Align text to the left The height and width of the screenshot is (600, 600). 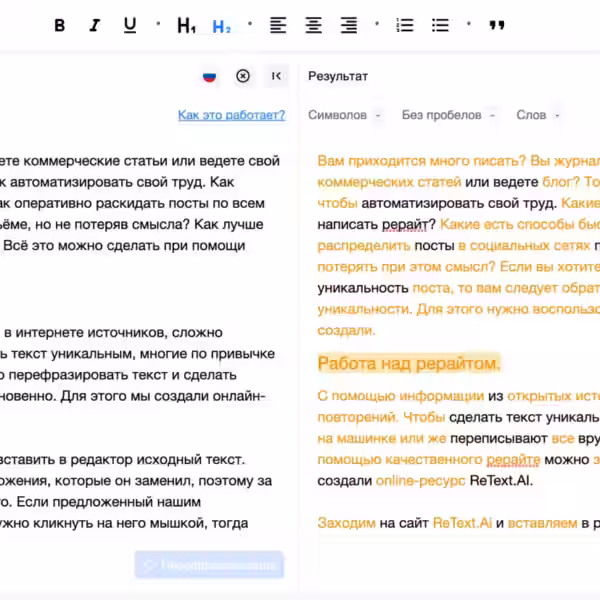278,26
